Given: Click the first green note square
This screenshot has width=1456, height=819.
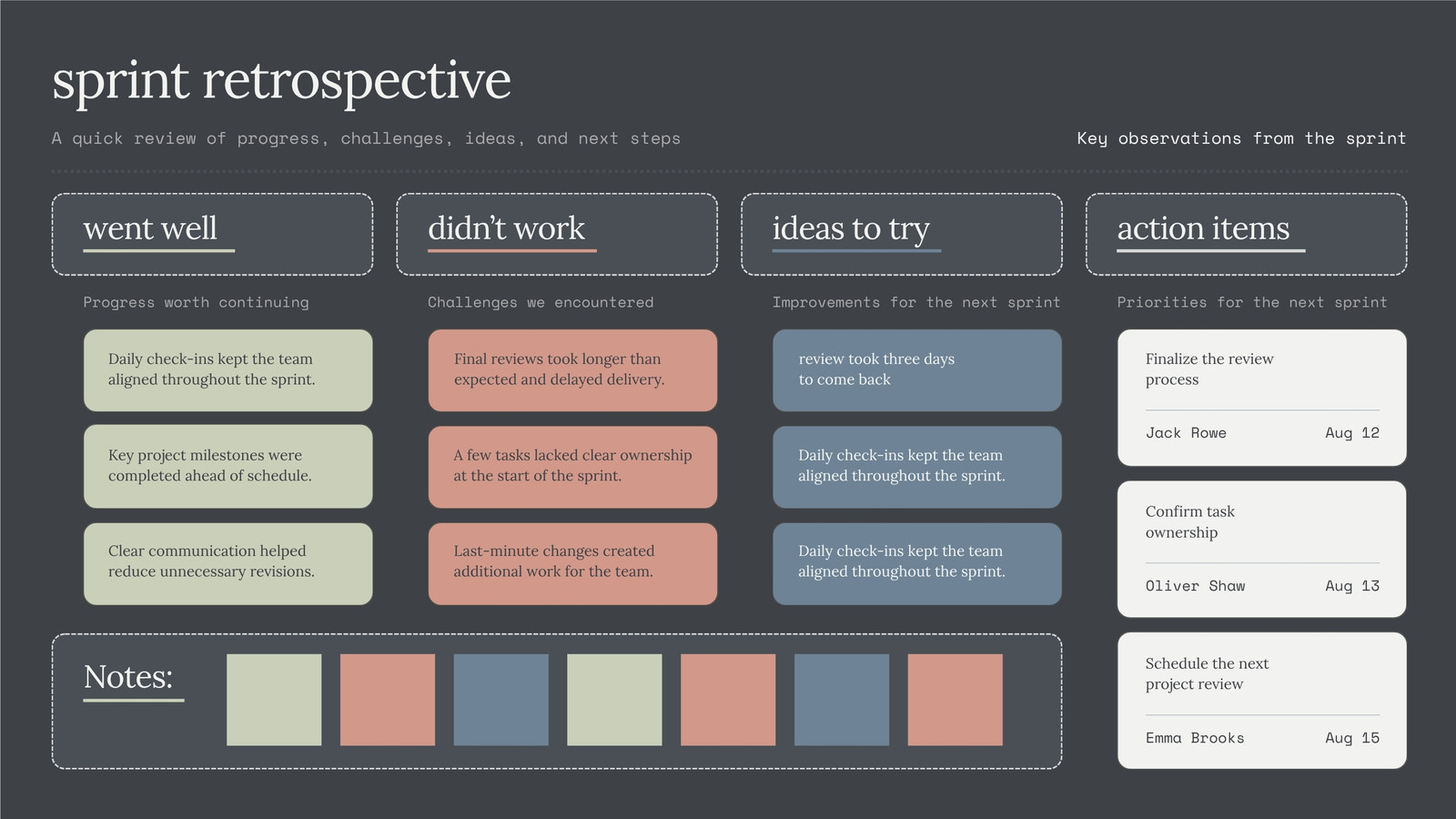Looking at the screenshot, I should coord(274,700).
